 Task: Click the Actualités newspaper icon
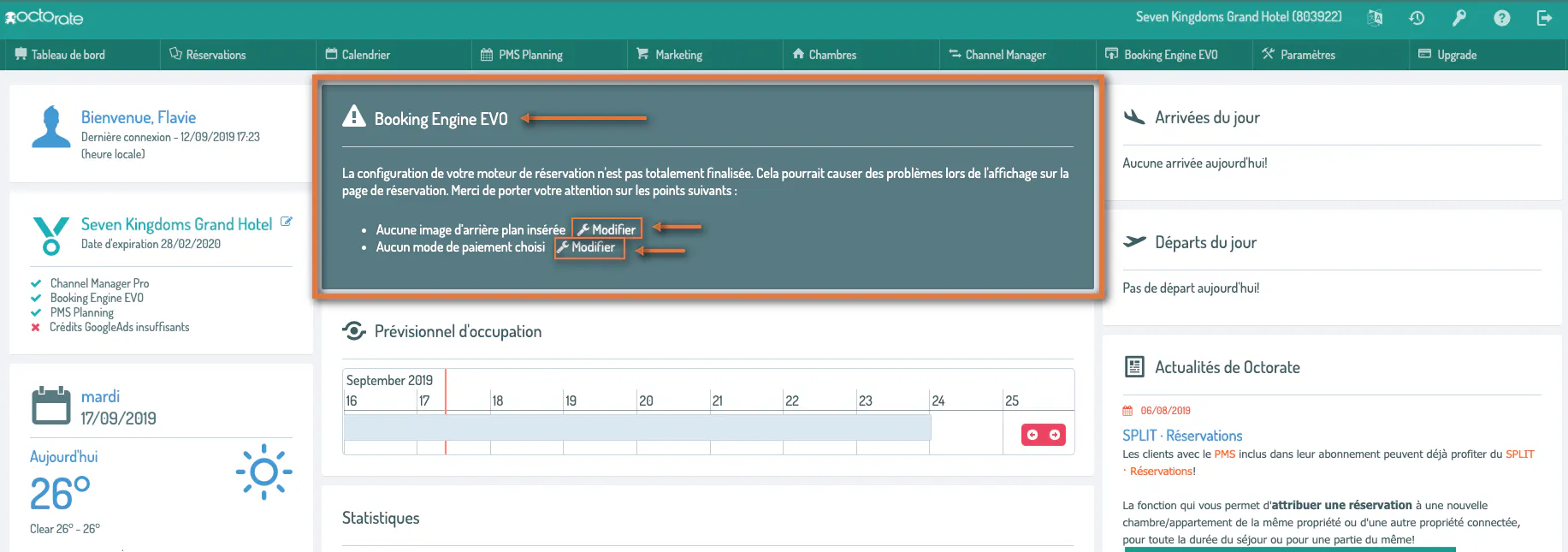point(1134,367)
